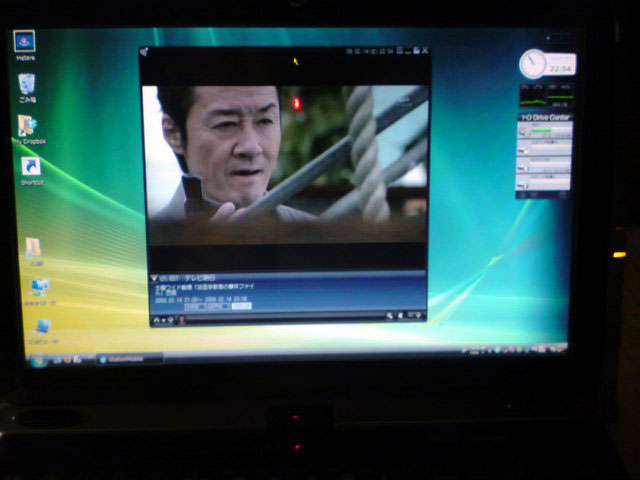
Task: Click the leftmost icon in the player's bottom bar
Action: pos(156,320)
